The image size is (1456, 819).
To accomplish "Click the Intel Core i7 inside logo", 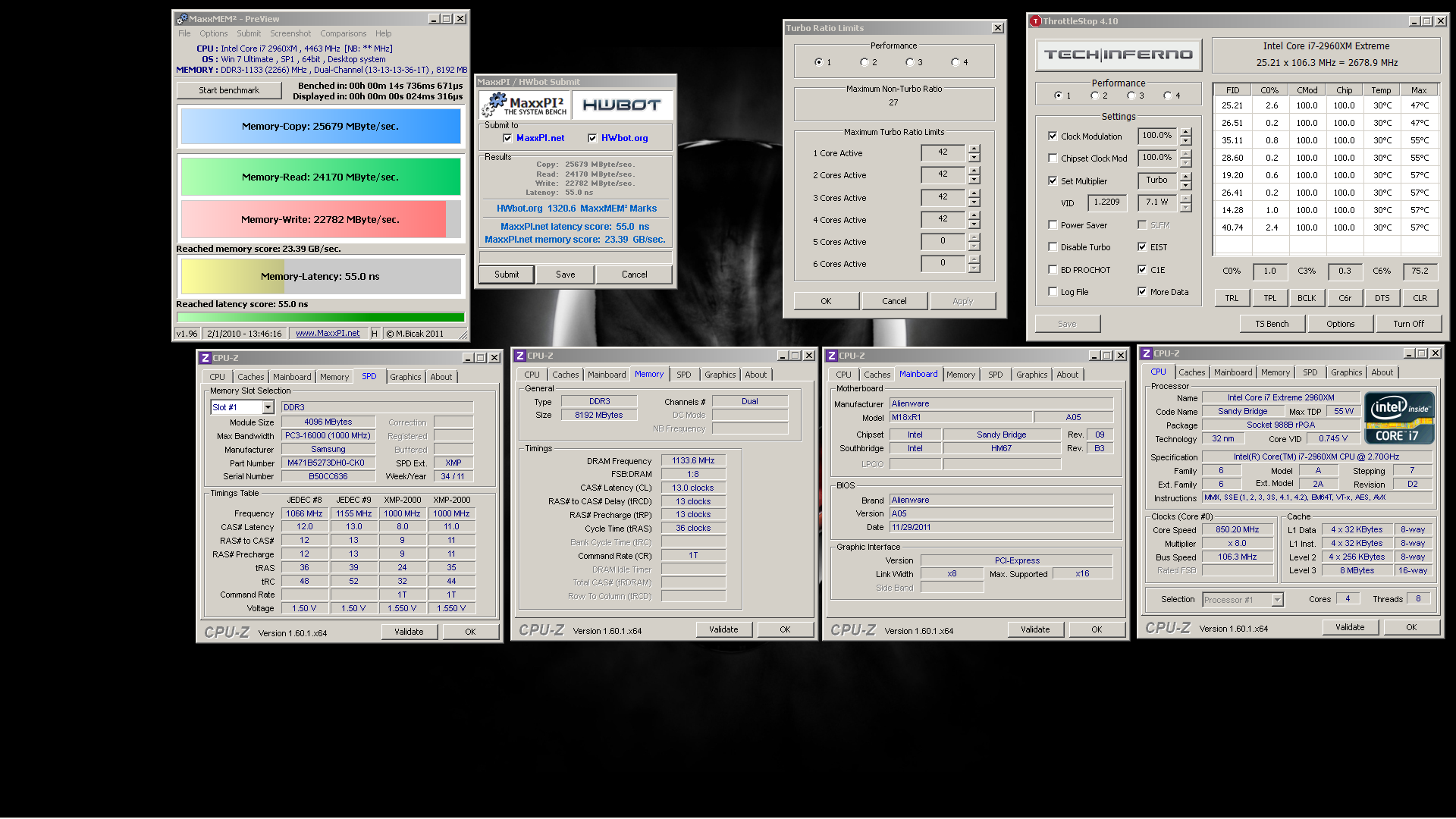I will click(x=1399, y=418).
